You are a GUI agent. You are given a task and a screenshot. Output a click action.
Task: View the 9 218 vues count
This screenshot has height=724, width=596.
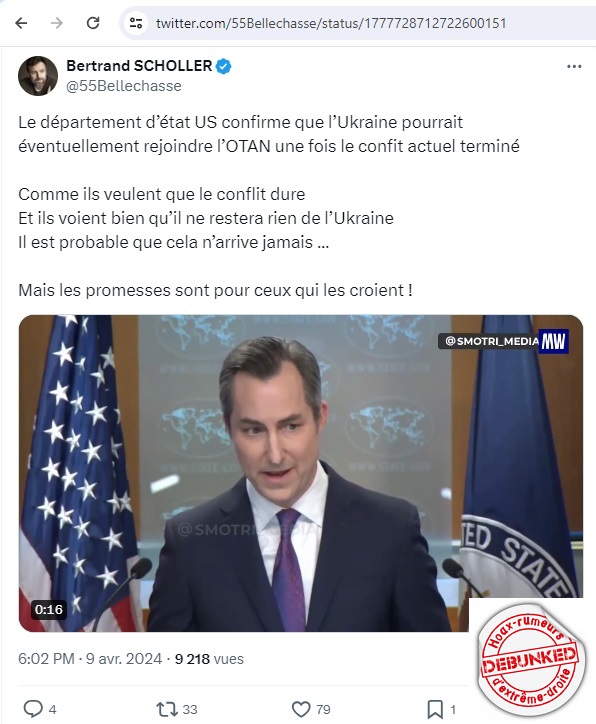209,659
